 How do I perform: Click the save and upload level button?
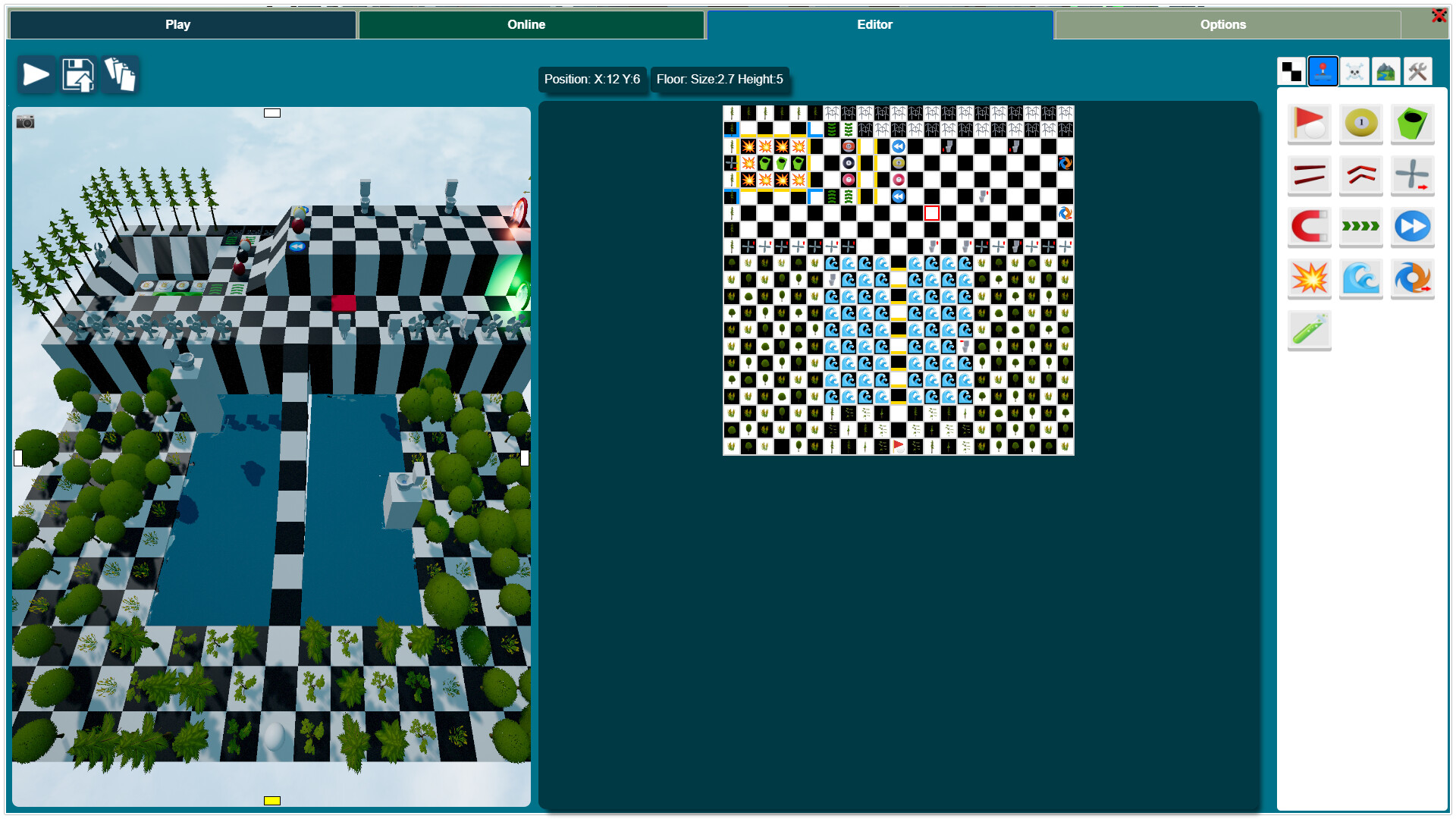[x=79, y=74]
